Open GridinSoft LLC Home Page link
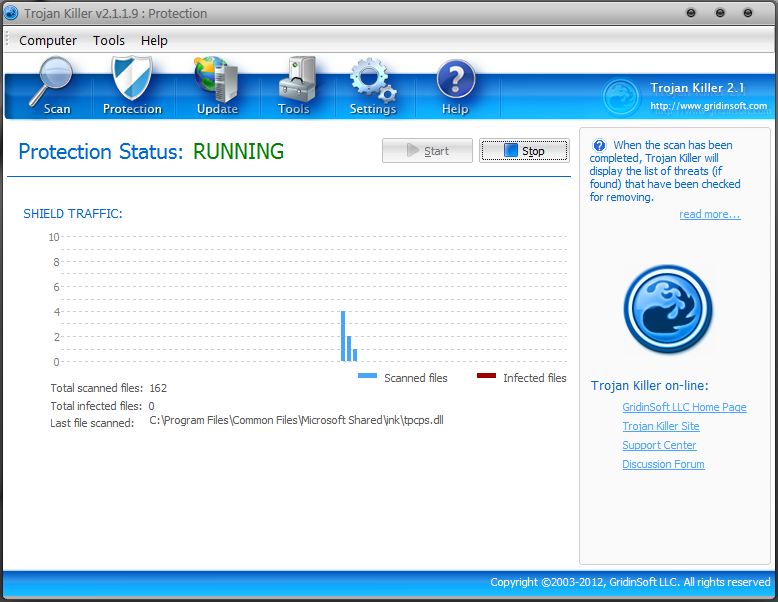778x602 pixels. click(684, 407)
